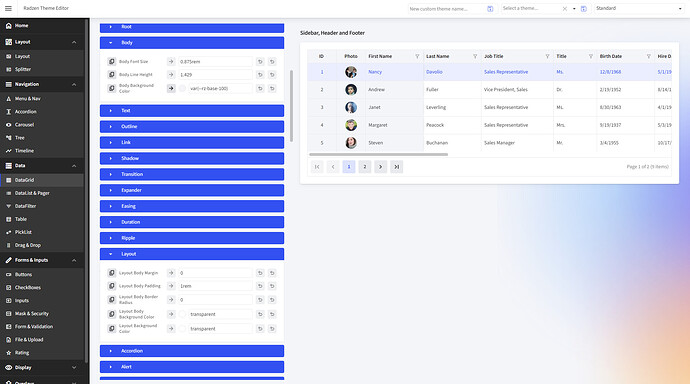Expand the Shadow section
Screen dimensions: 690x384
[x=192, y=158]
